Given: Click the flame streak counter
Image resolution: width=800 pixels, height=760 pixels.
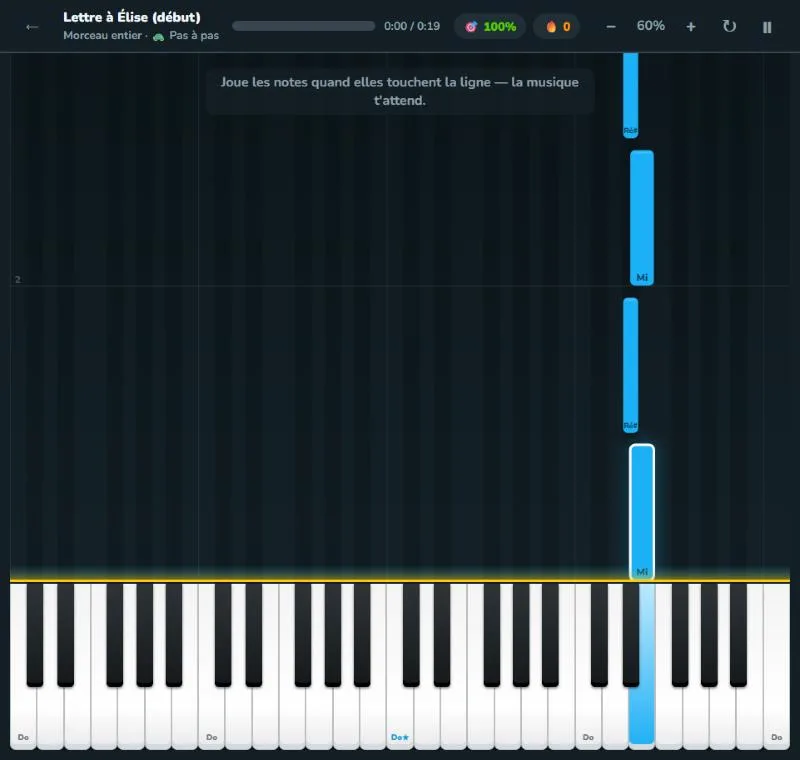Looking at the screenshot, I should [557, 27].
